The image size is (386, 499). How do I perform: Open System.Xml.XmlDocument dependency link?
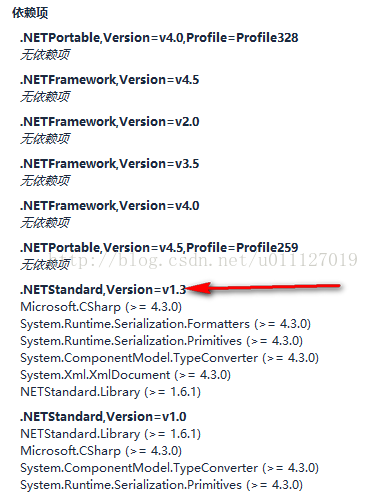pyautogui.click(x=95, y=375)
